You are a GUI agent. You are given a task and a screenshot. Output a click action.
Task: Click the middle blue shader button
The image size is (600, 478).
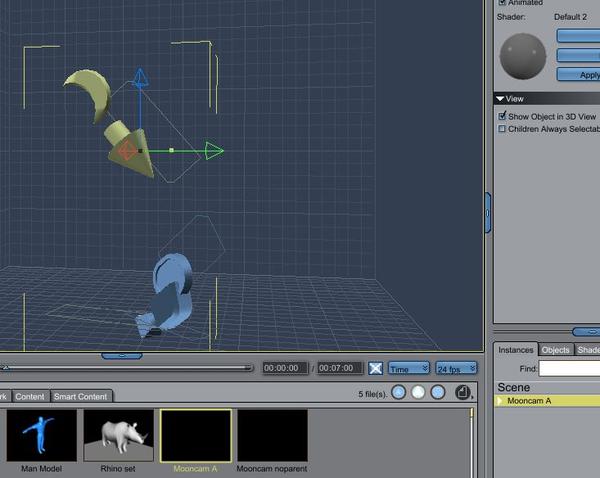pyautogui.click(x=579, y=55)
